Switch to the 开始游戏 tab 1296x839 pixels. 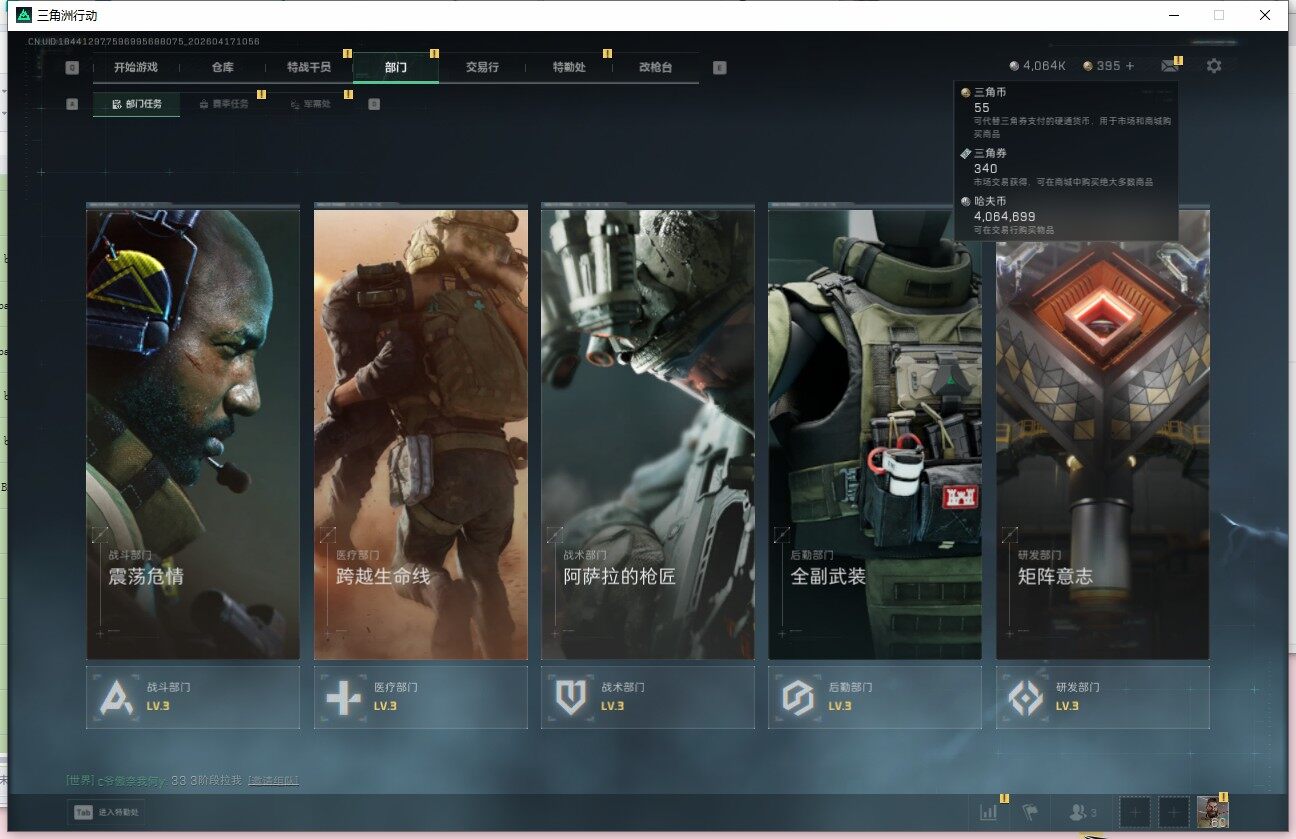pos(136,68)
